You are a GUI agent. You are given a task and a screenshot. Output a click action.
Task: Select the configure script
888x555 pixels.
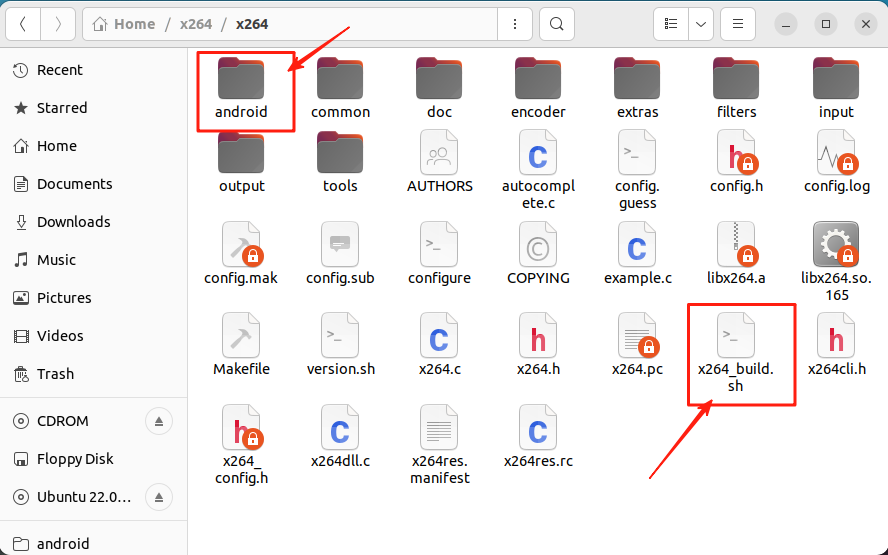(x=439, y=253)
